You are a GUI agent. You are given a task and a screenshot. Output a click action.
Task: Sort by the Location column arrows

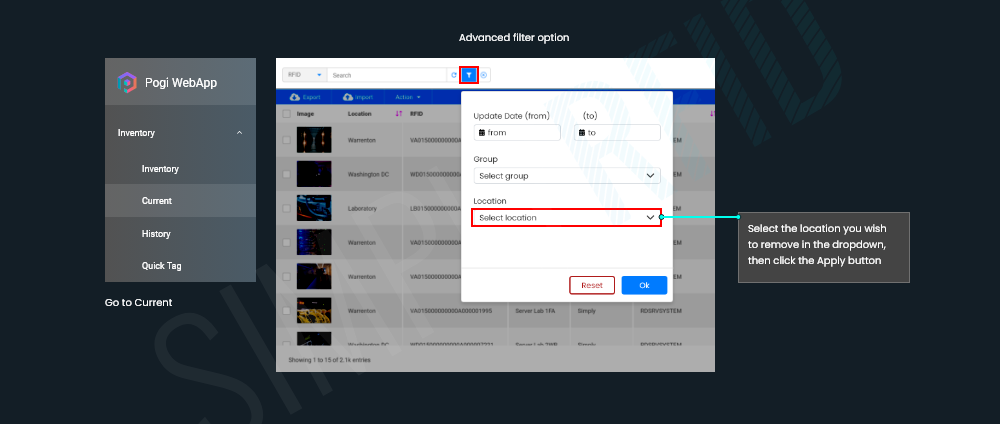coord(399,113)
